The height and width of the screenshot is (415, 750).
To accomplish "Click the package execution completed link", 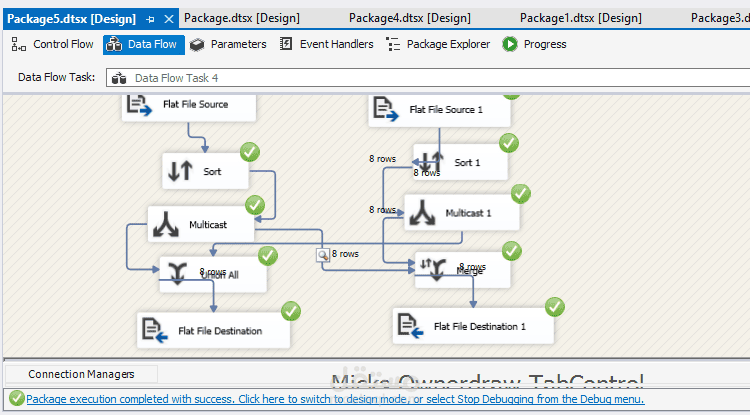I will 335,399.
